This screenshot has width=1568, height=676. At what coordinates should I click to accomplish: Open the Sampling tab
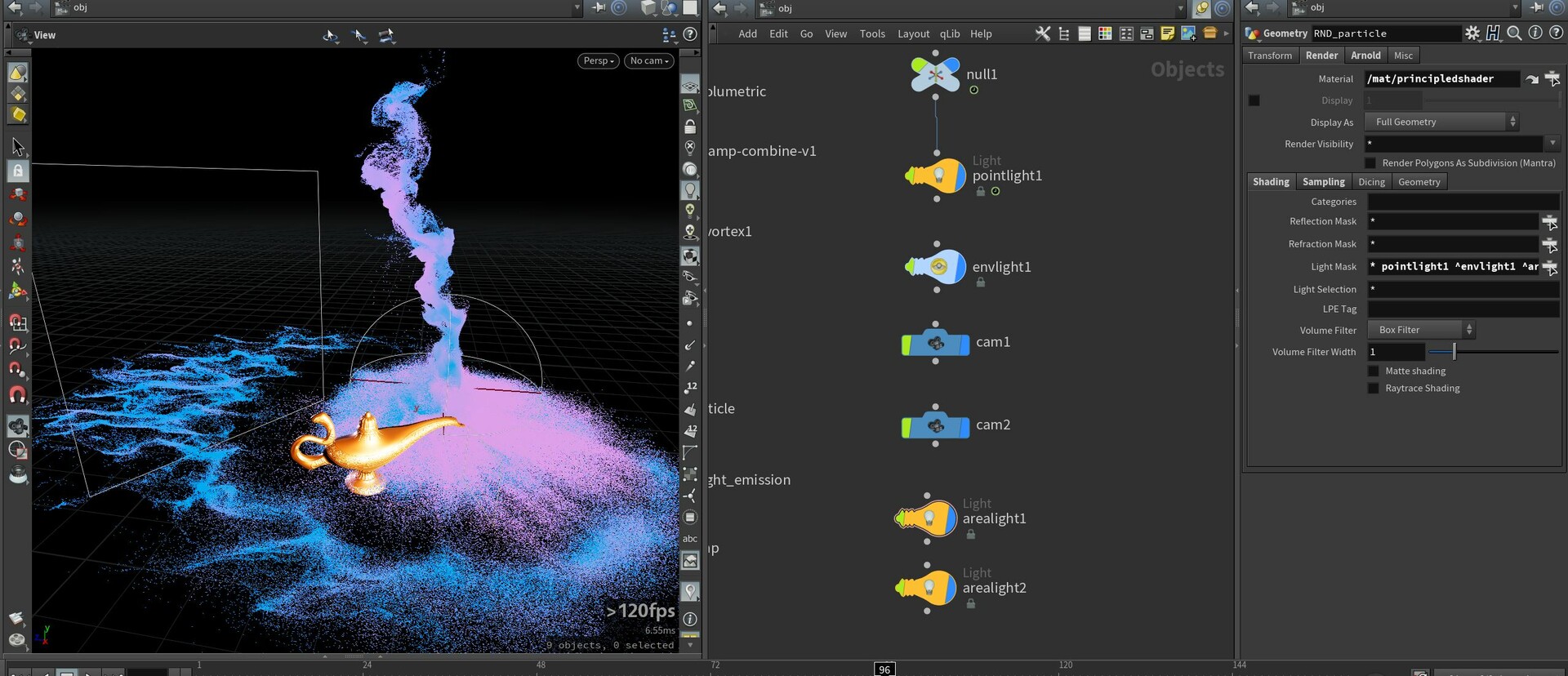(x=1323, y=182)
